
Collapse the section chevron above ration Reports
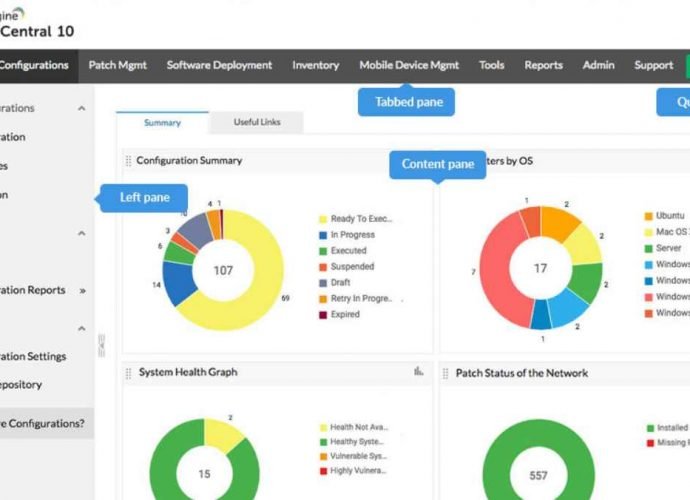pyautogui.click(x=81, y=233)
